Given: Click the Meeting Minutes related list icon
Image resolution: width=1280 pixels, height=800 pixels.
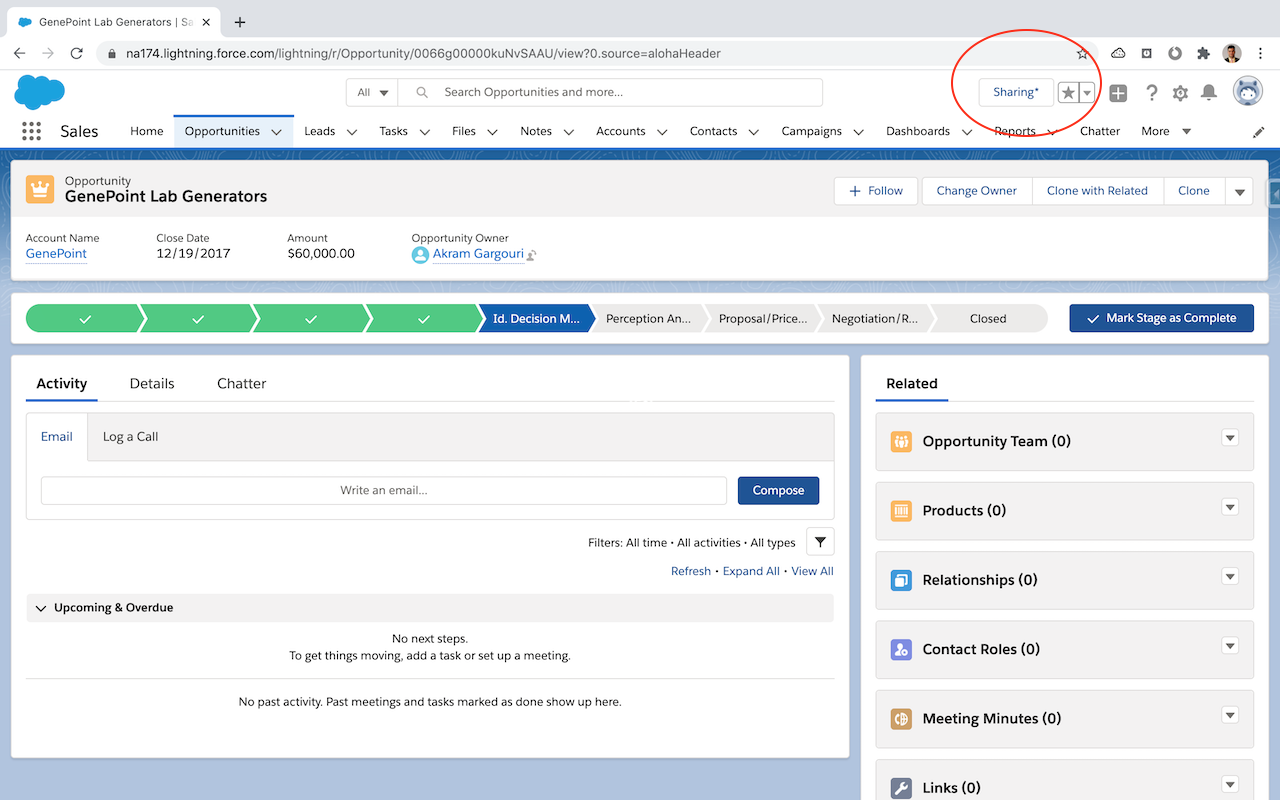Looking at the screenshot, I should 901,719.
